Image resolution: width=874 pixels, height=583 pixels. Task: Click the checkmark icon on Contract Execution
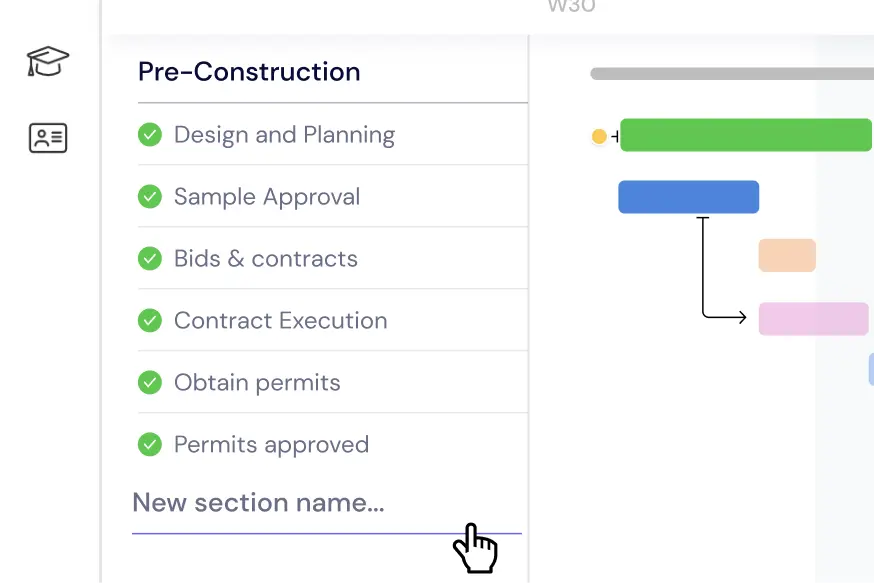[x=150, y=320]
